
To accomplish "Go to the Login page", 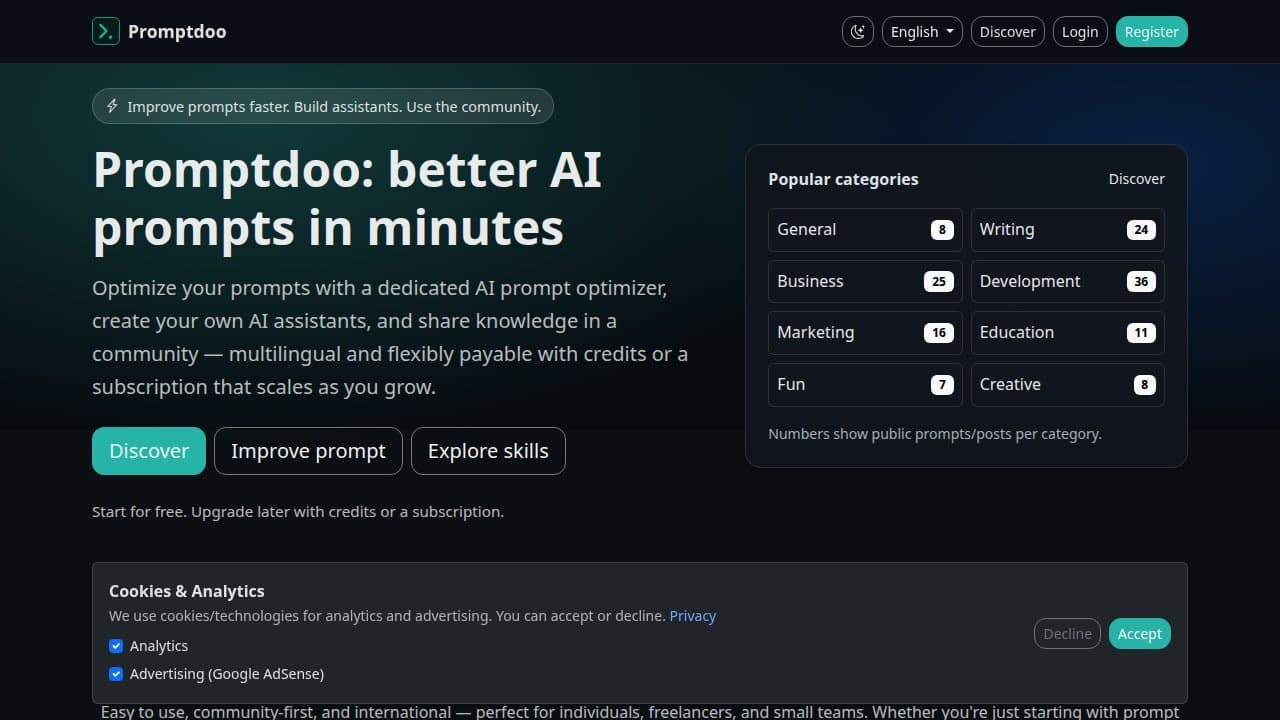I will coord(1080,32).
